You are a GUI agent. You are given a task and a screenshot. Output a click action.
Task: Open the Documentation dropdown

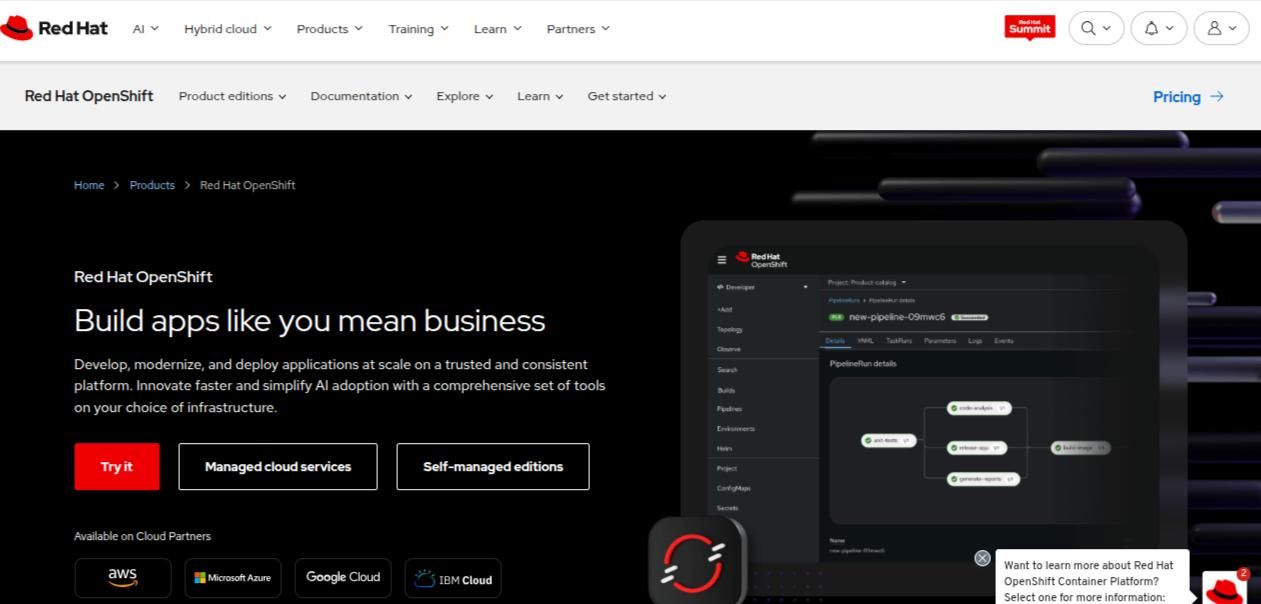tap(362, 96)
